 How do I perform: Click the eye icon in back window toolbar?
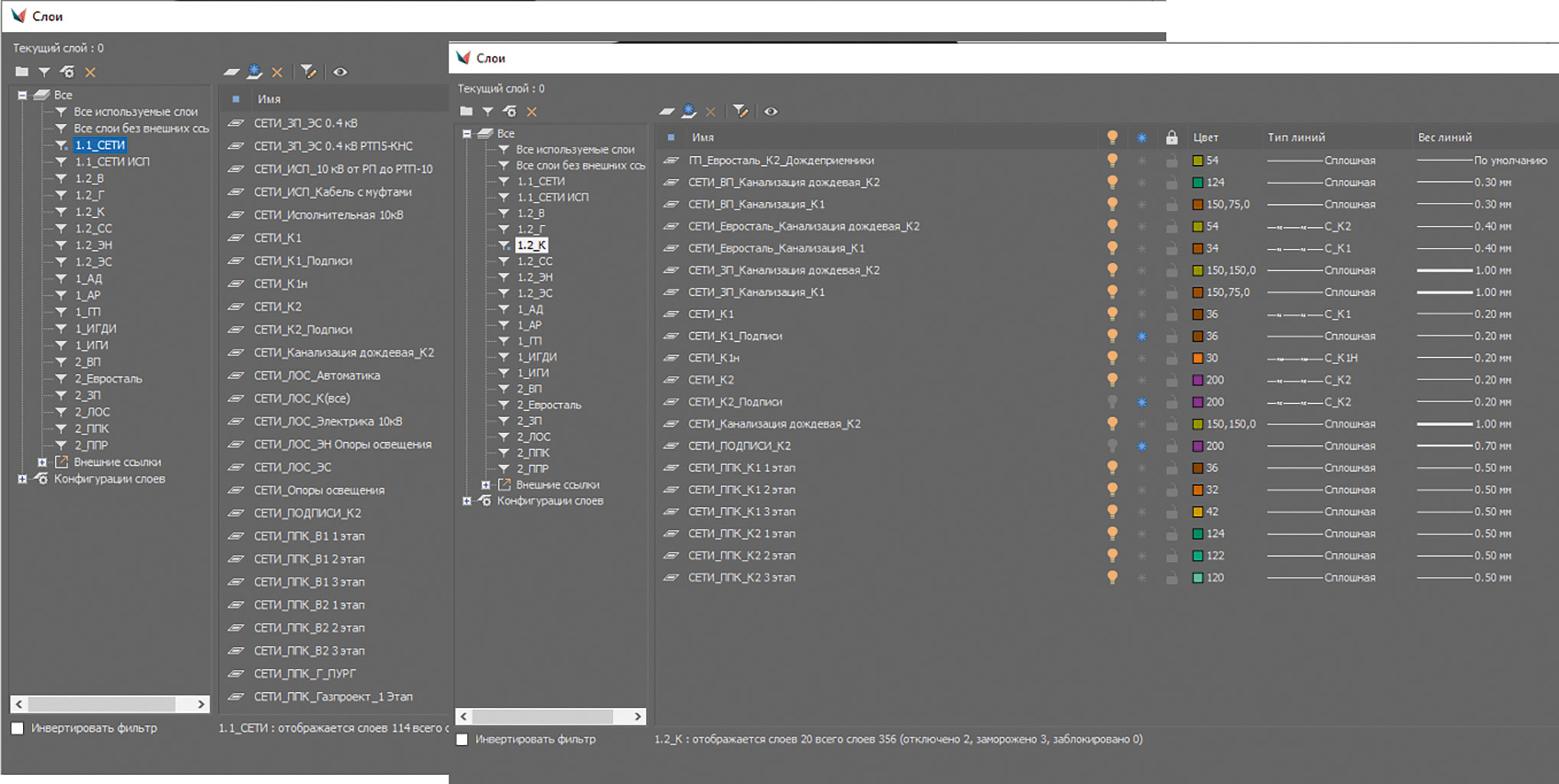tap(341, 72)
